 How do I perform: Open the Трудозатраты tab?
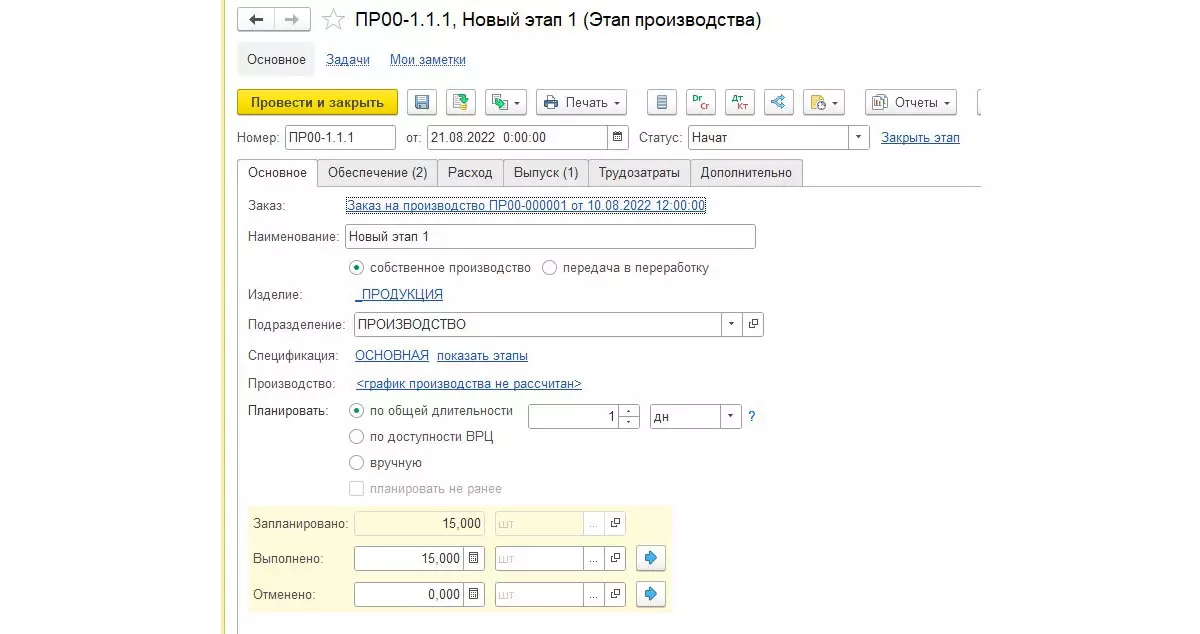point(639,173)
